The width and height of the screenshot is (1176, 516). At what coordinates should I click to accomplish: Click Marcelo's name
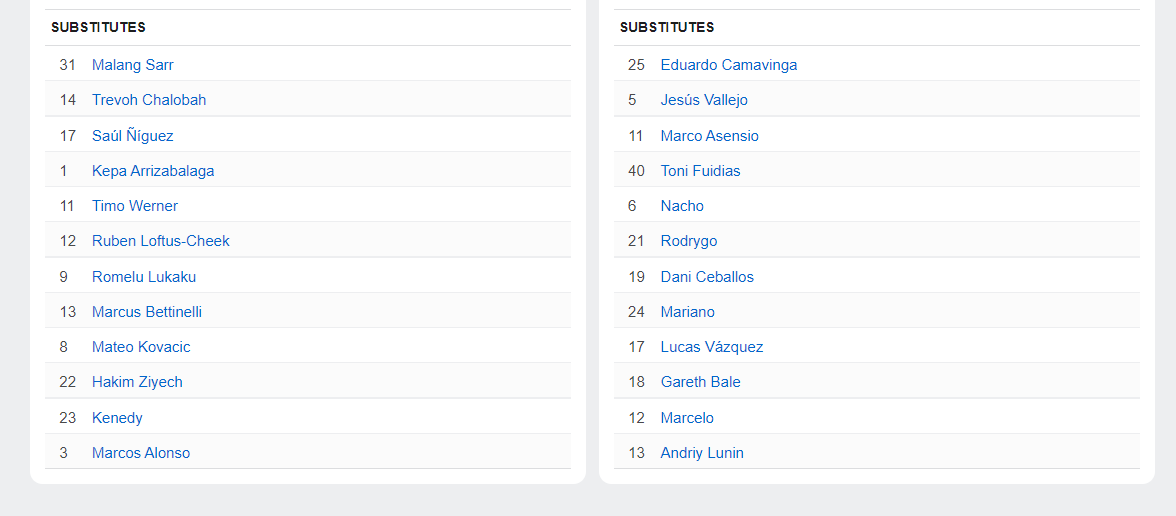coord(687,418)
